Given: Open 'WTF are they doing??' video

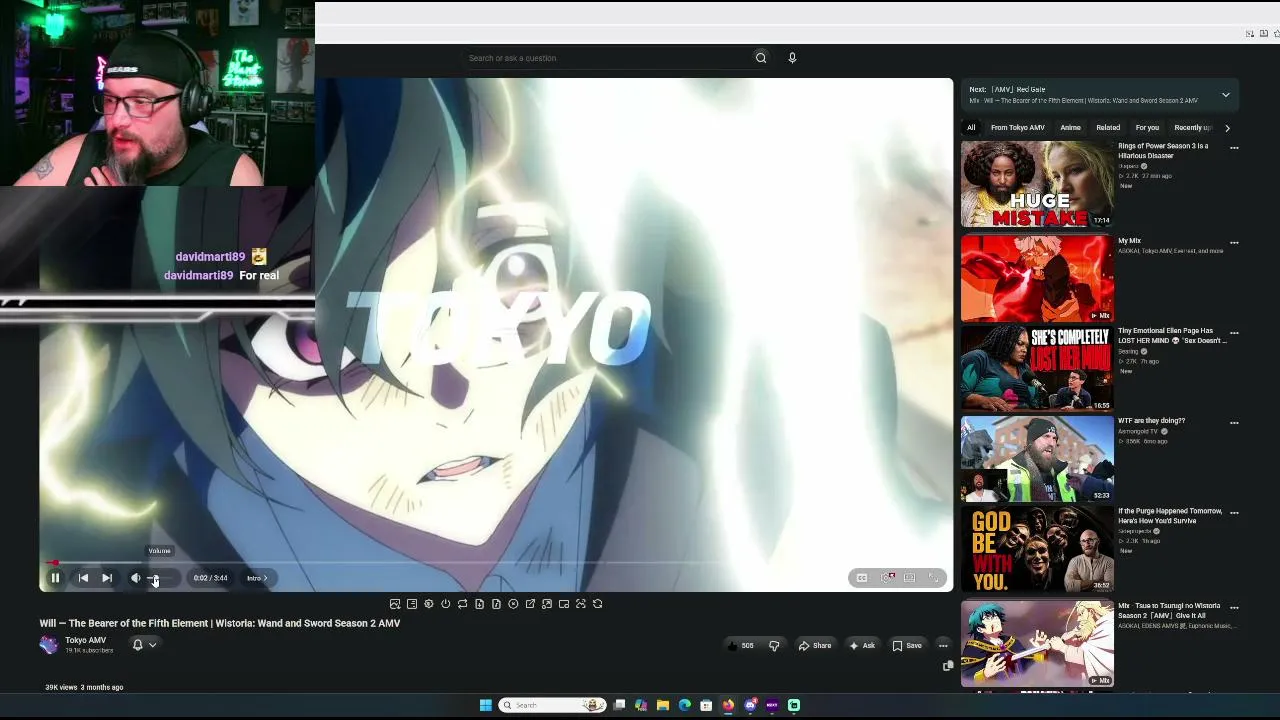Looking at the screenshot, I should click(1151, 421).
